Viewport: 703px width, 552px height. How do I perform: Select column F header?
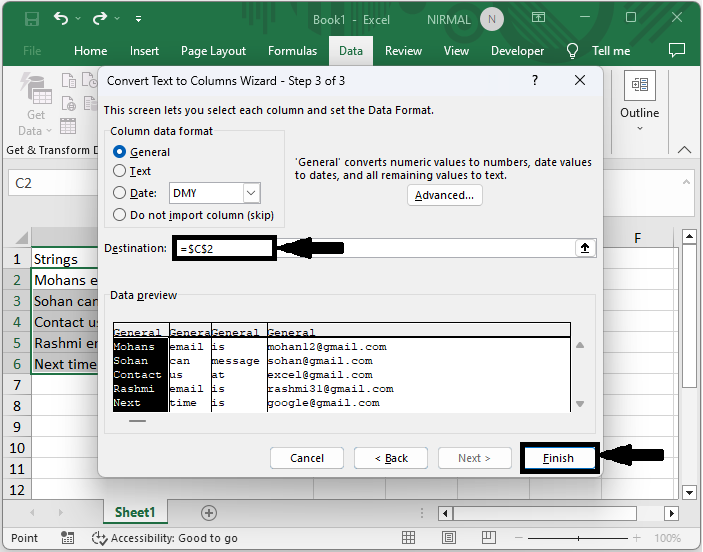pyautogui.click(x=638, y=238)
